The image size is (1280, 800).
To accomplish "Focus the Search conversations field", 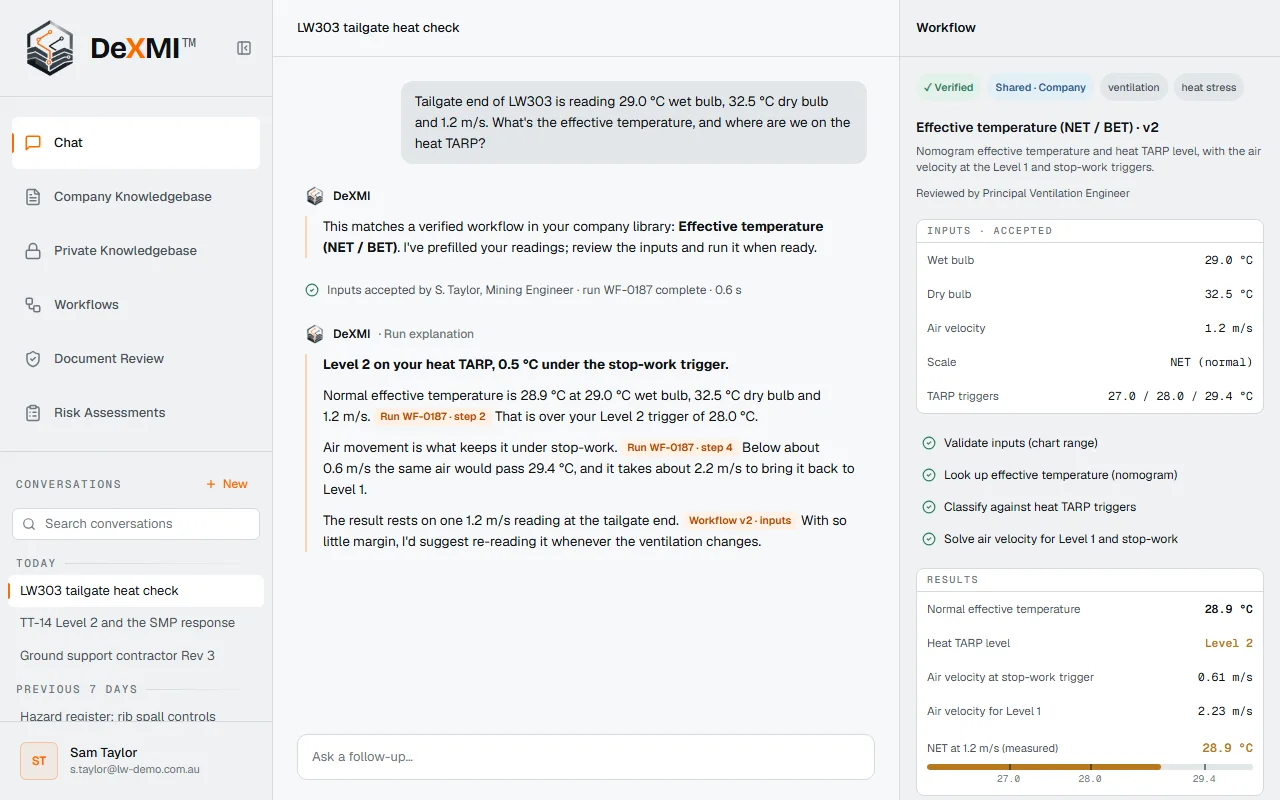I will (136, 524).
